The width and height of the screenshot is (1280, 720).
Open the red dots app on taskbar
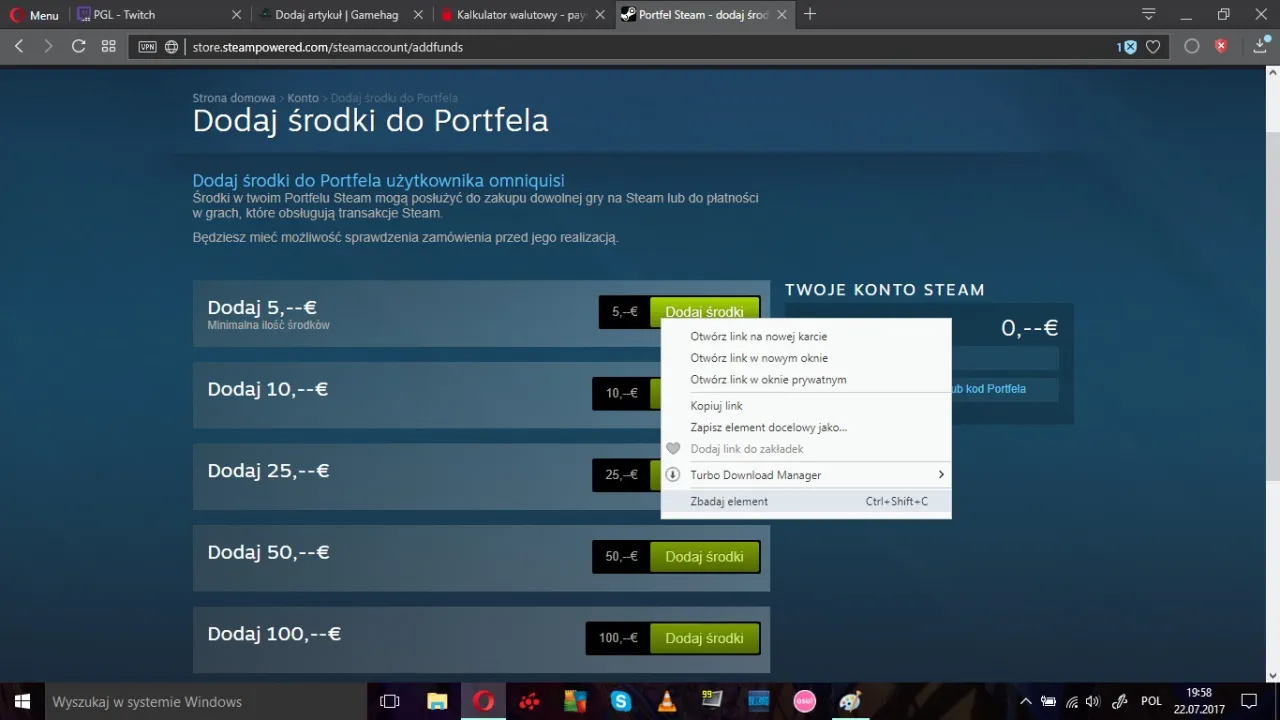tap(529, 702)
